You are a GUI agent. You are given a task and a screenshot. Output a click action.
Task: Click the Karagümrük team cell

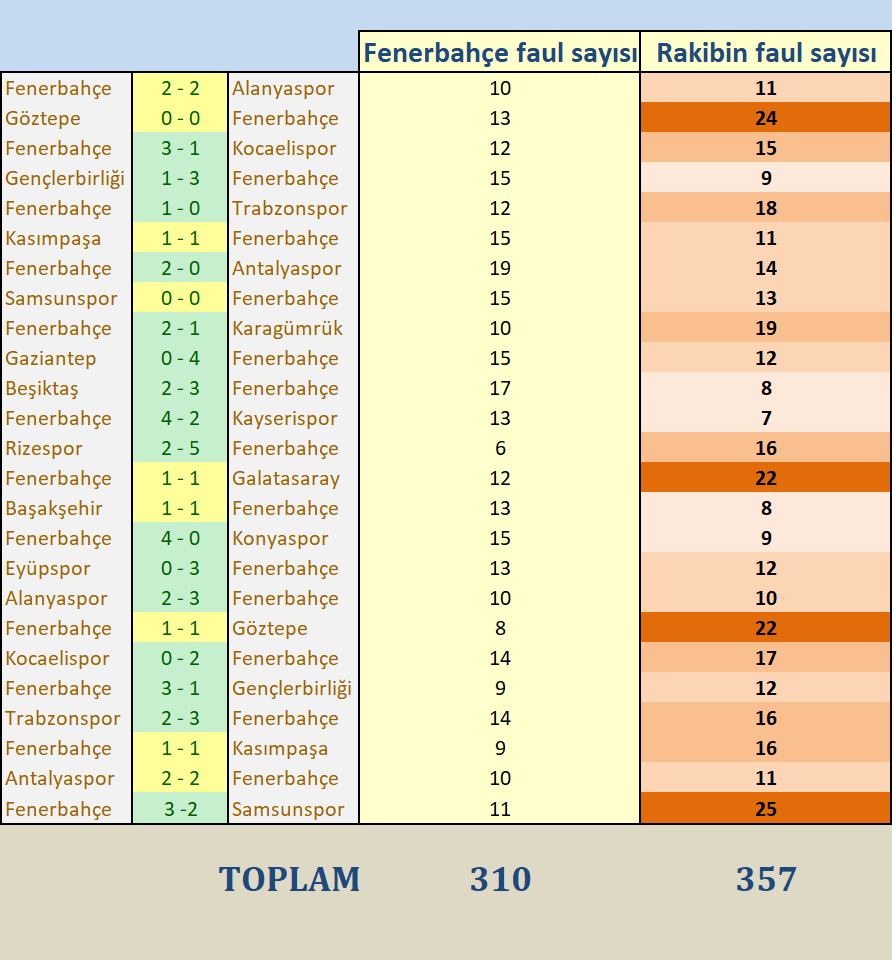293,328
